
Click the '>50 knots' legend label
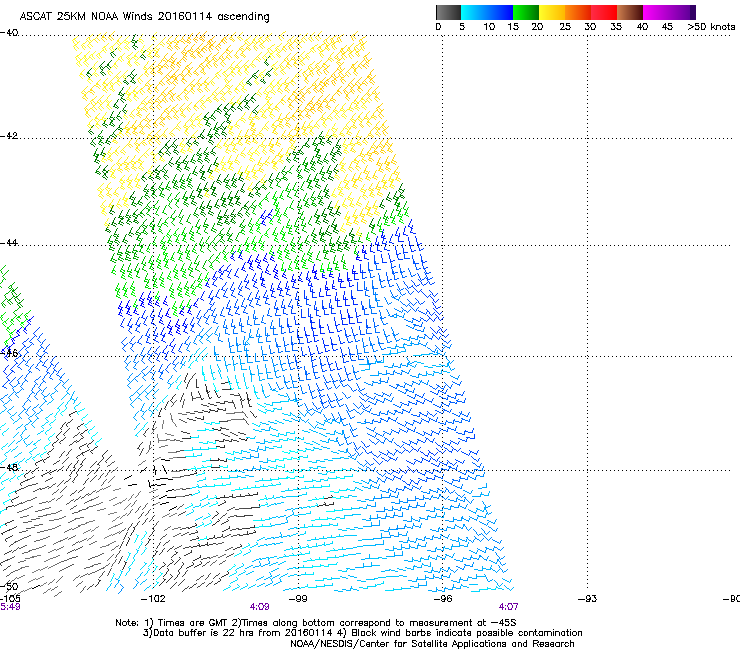point(711,27)
